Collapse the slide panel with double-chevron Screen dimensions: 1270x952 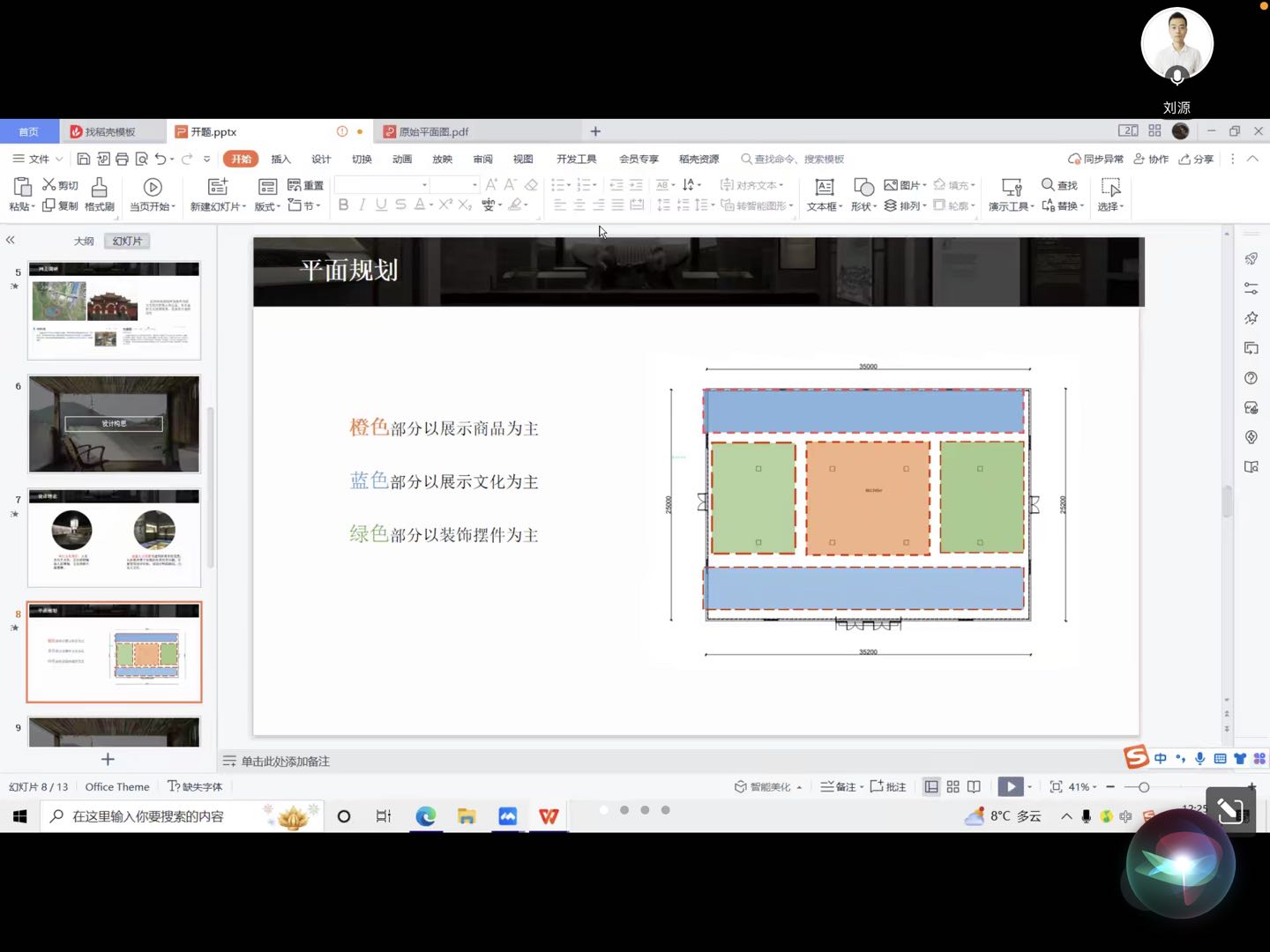[x=11, y=240]
